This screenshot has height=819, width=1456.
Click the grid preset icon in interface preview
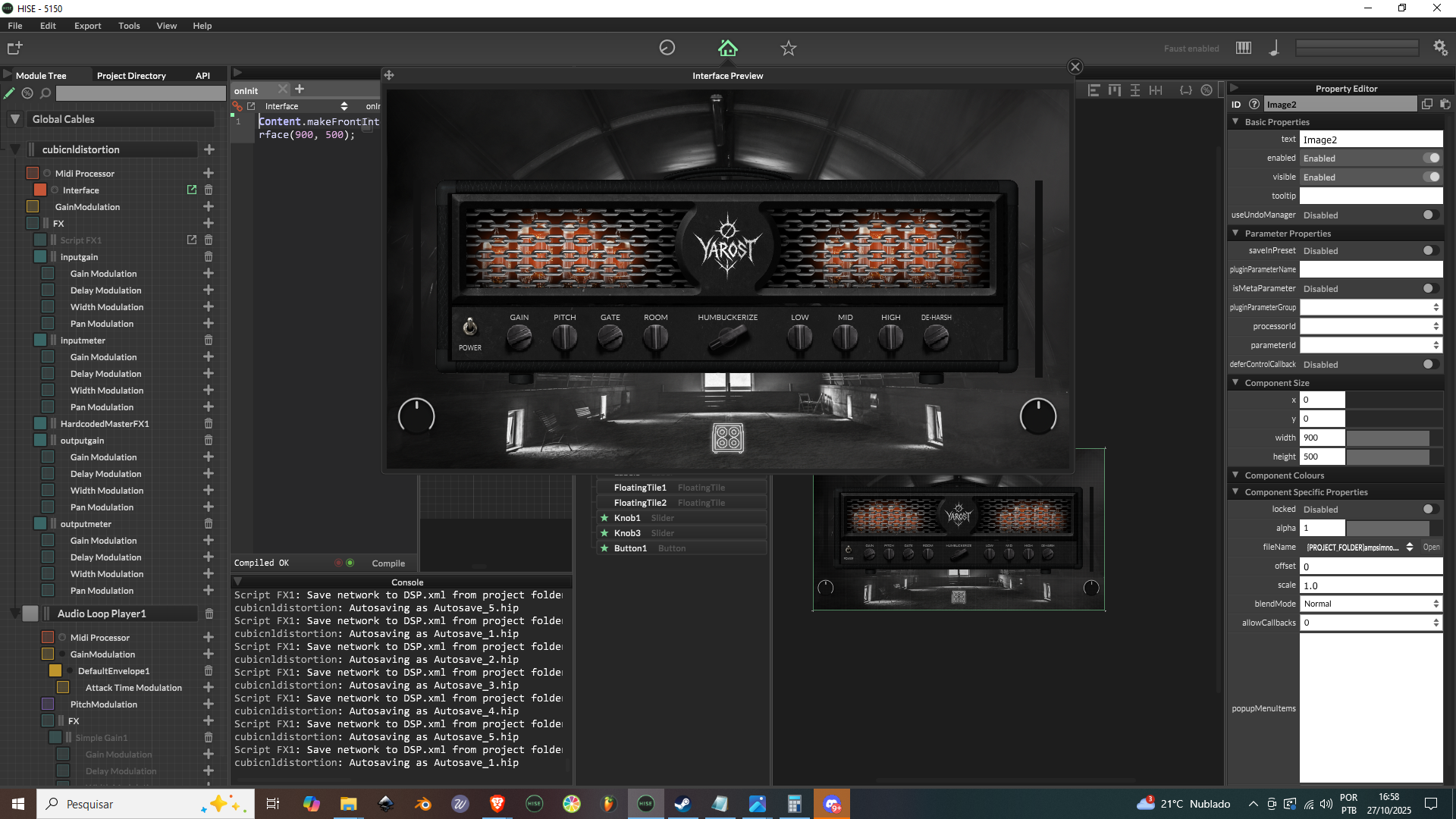point(727,438)
